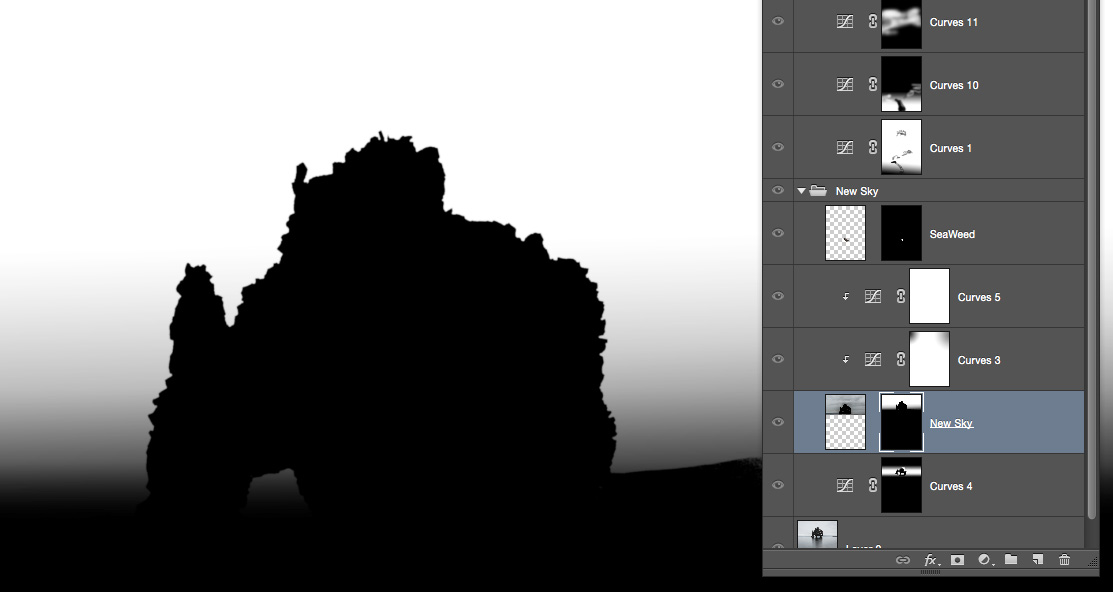Toggle New Sky layer eye icon

pos(778,422)
